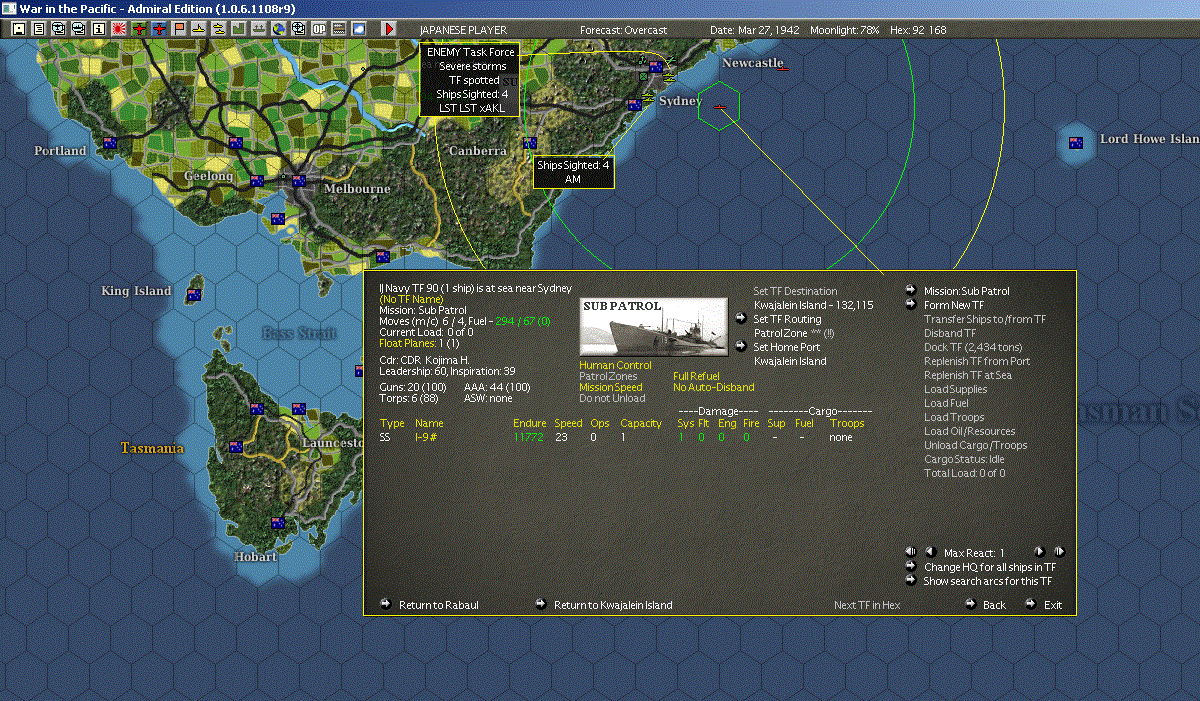Click the Float Planes: 1 (1) text

point(418,343)
